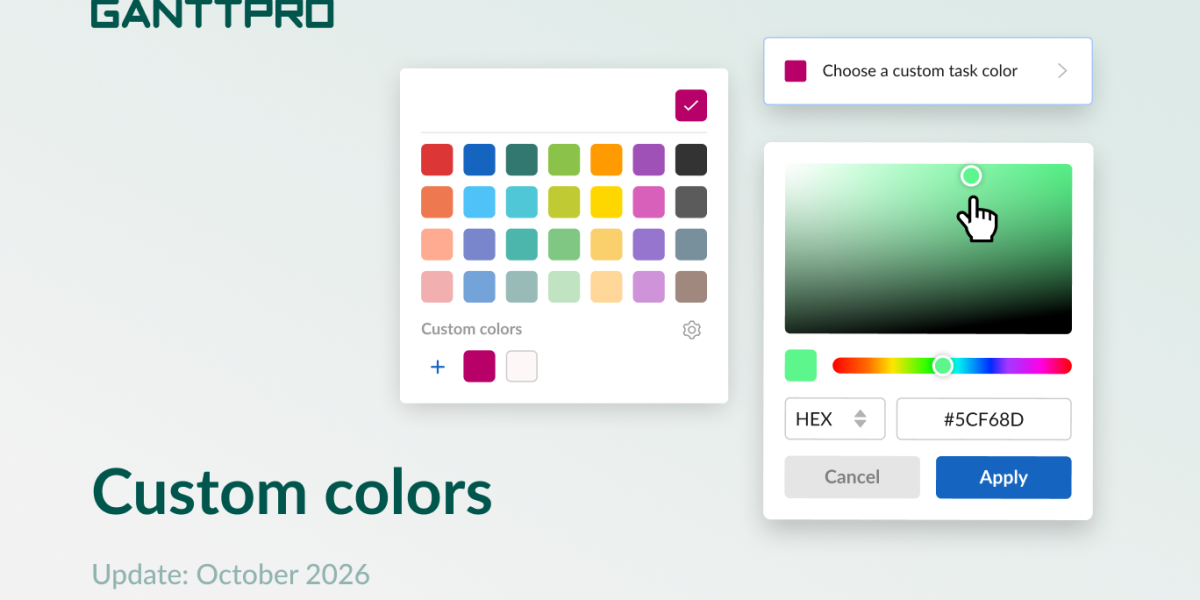
Task: Click the magenta checked color swatch at top
Action: 691,105
